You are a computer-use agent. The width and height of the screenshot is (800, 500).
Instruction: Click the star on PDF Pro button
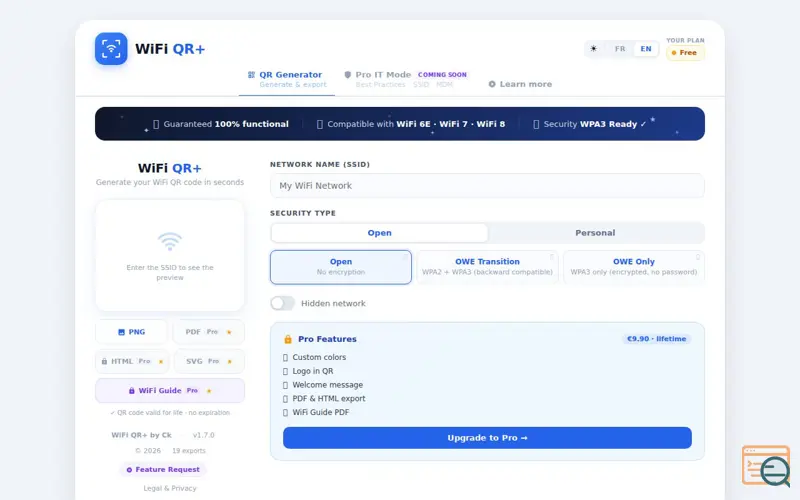229,333
